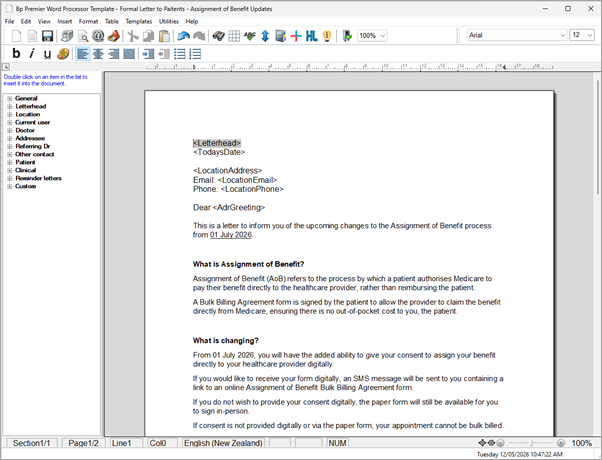Click the English (New Zealand) status entry
This screenshot has width=602, height=460.
coord(223,443)
